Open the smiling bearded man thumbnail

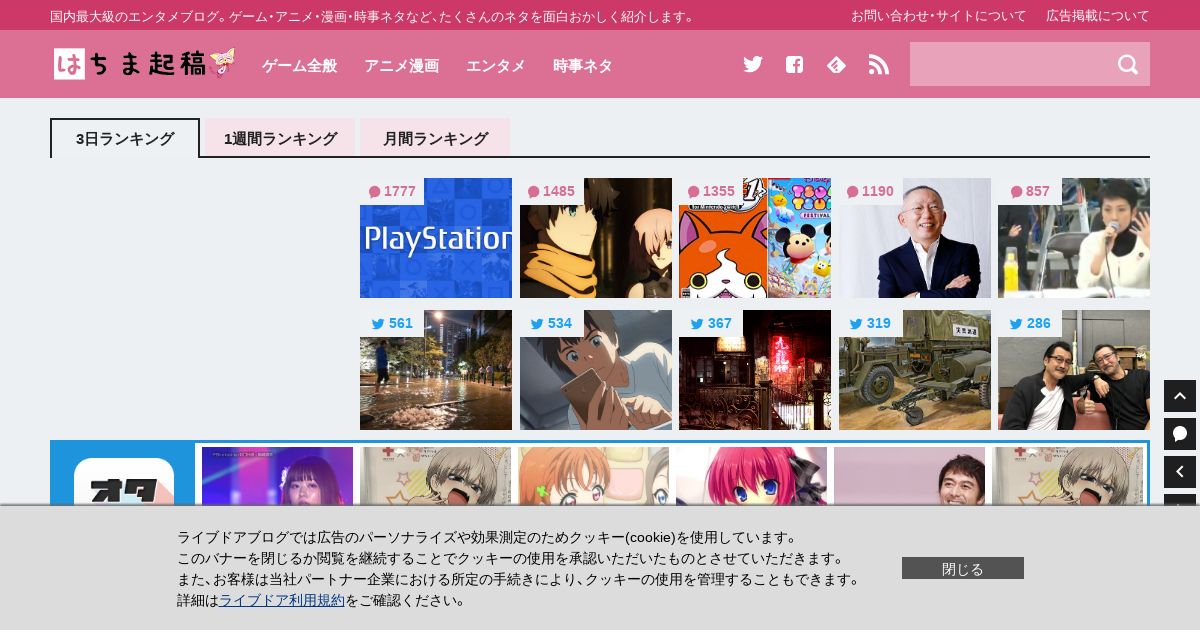[x=909, y=476]
